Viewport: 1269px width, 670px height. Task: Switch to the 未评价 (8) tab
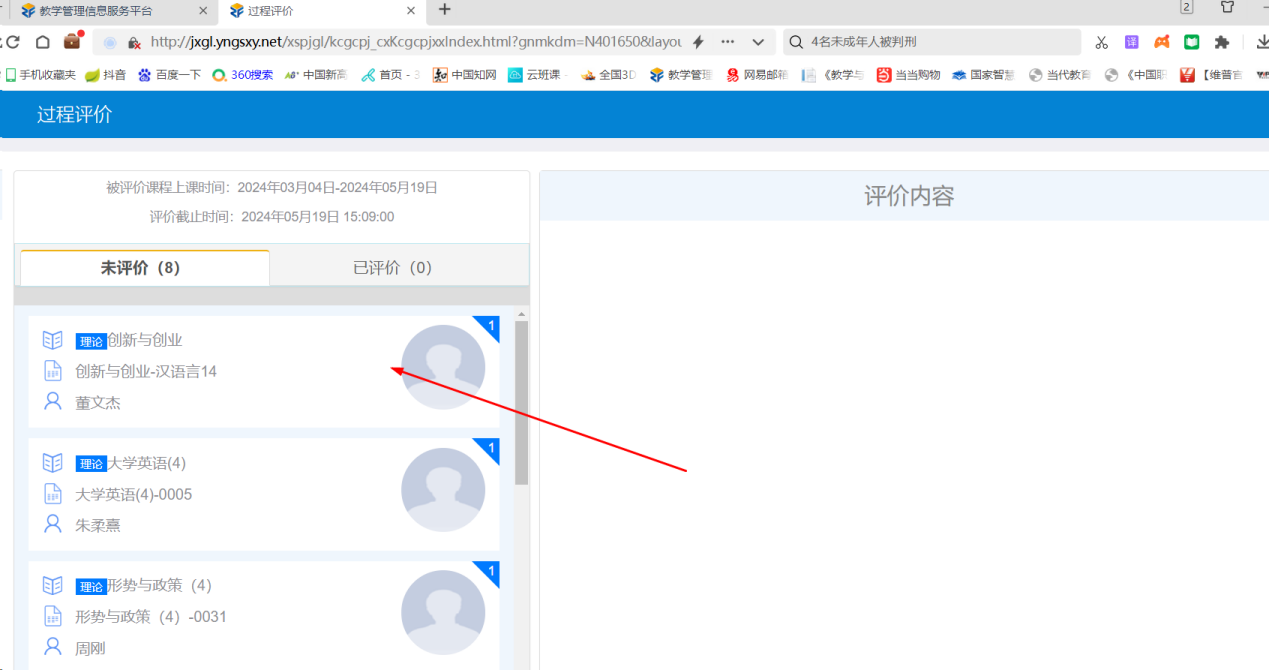coord(144,268)
